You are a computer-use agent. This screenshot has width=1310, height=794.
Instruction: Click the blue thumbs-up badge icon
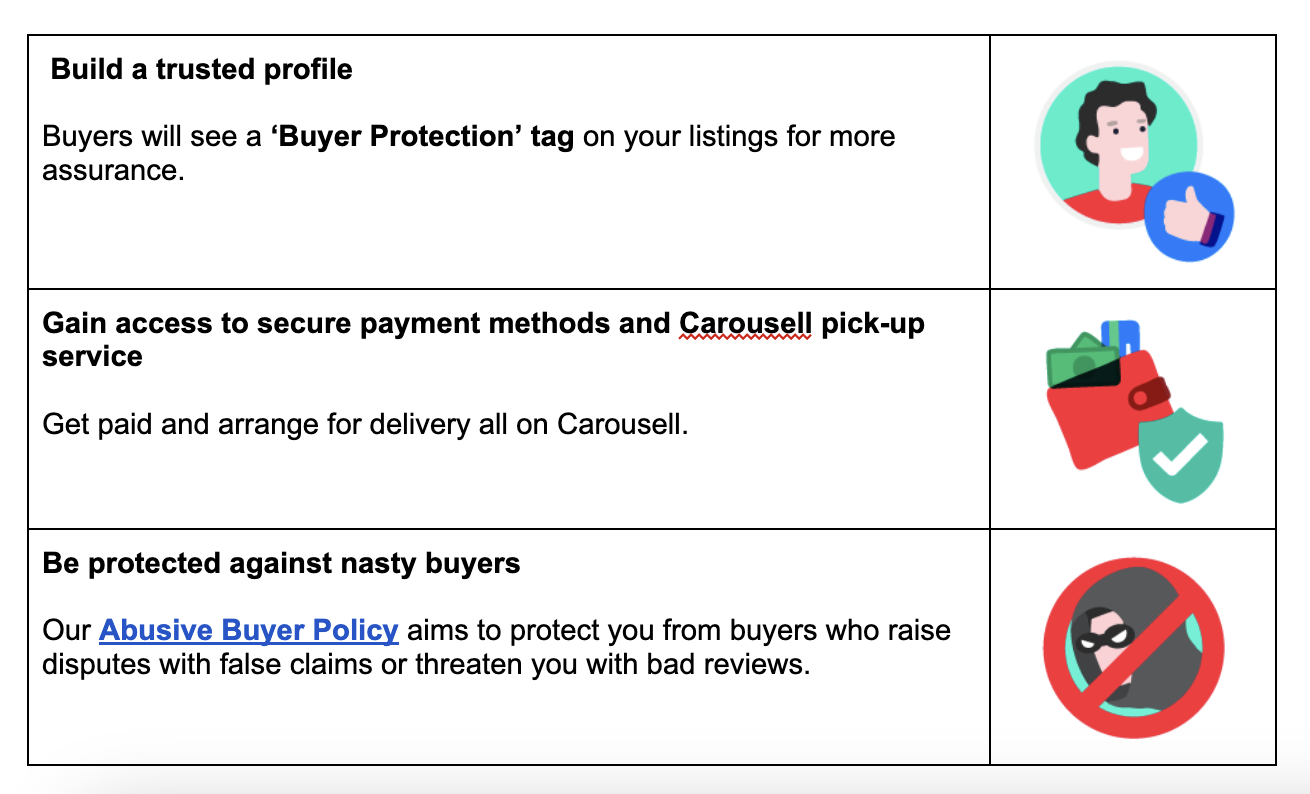[x=1188, y=218]
